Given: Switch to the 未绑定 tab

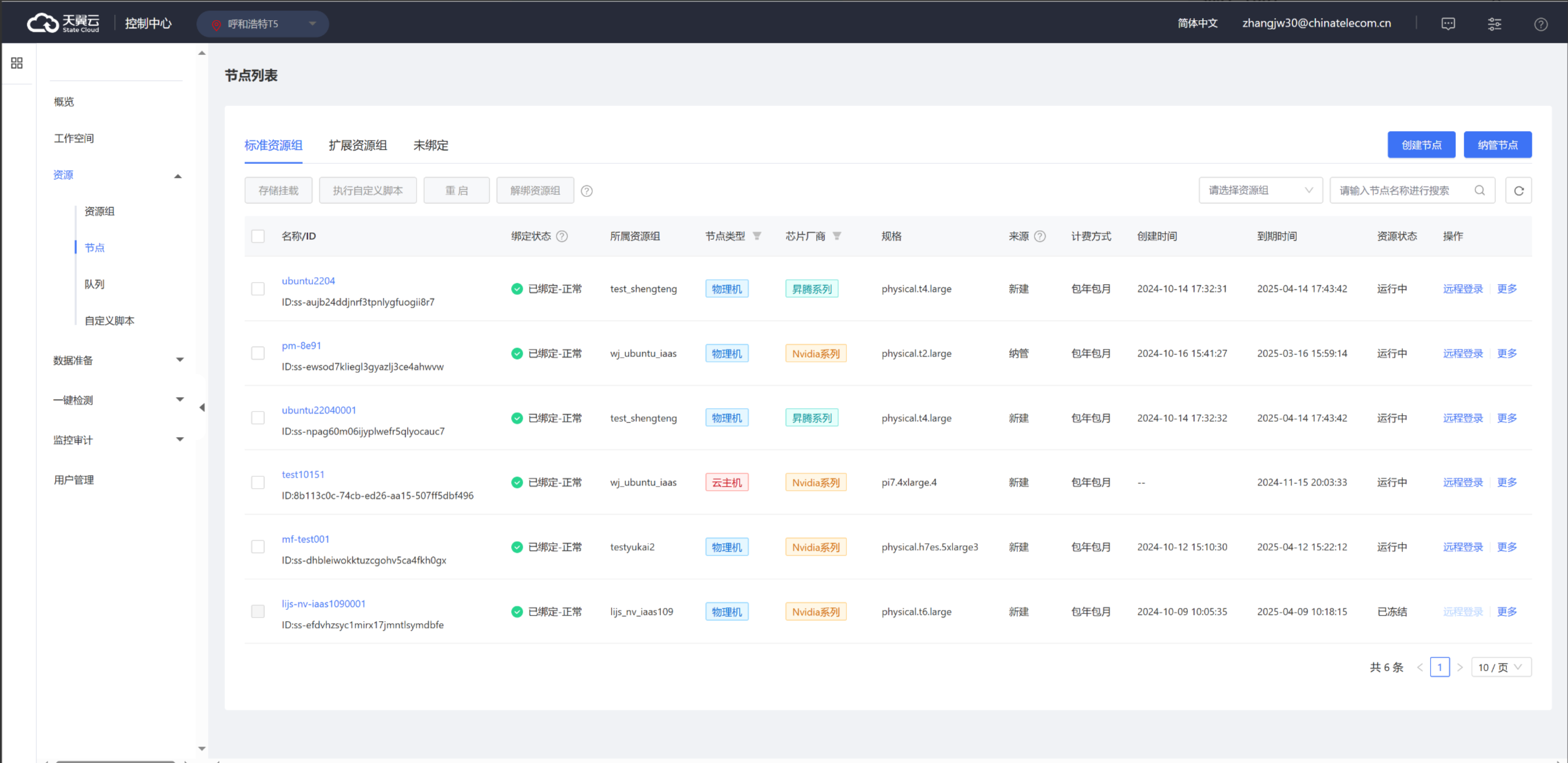Looking at the screenshot, I should [x=431, y=146].
